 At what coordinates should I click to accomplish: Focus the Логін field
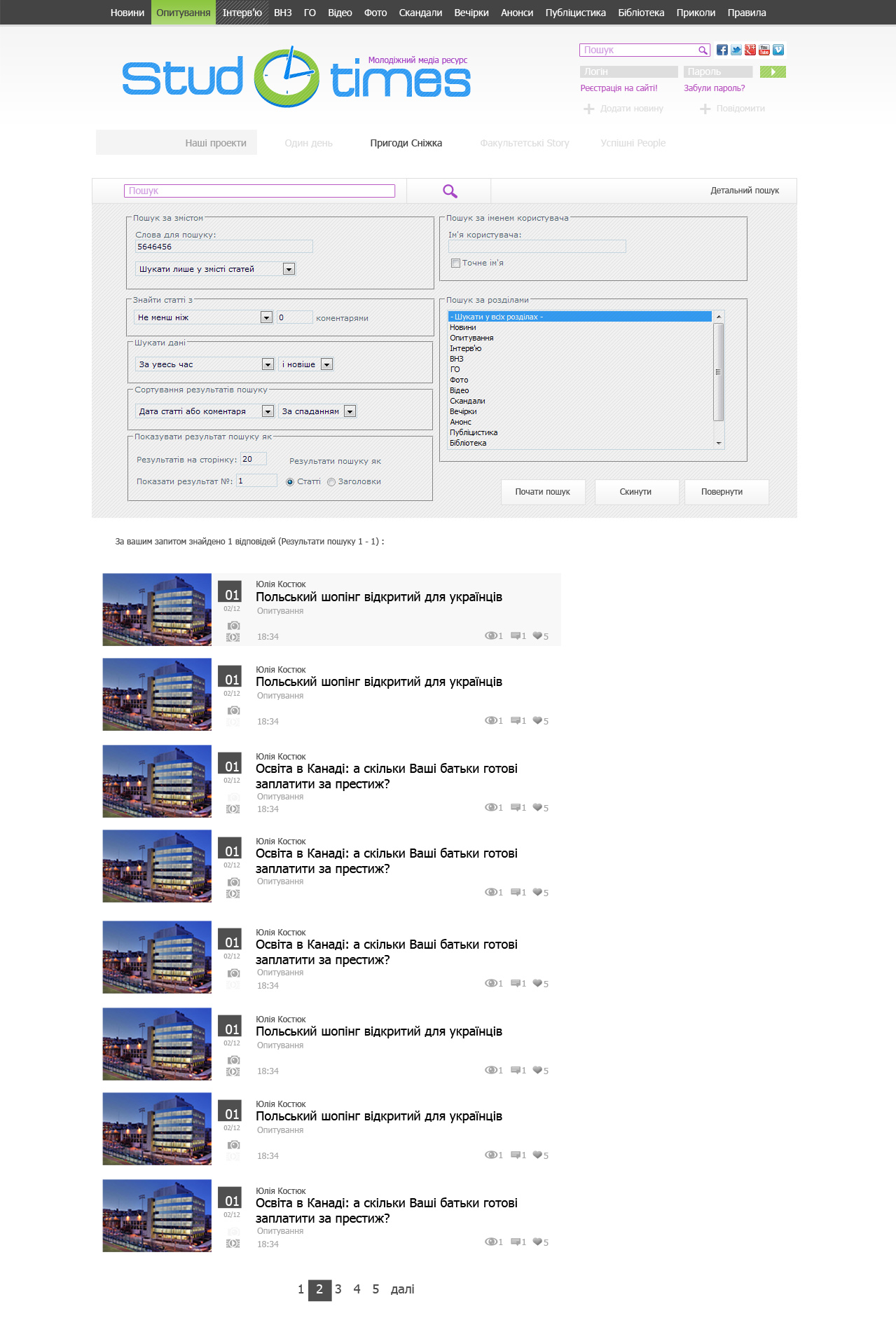click(x=629, y=71)
